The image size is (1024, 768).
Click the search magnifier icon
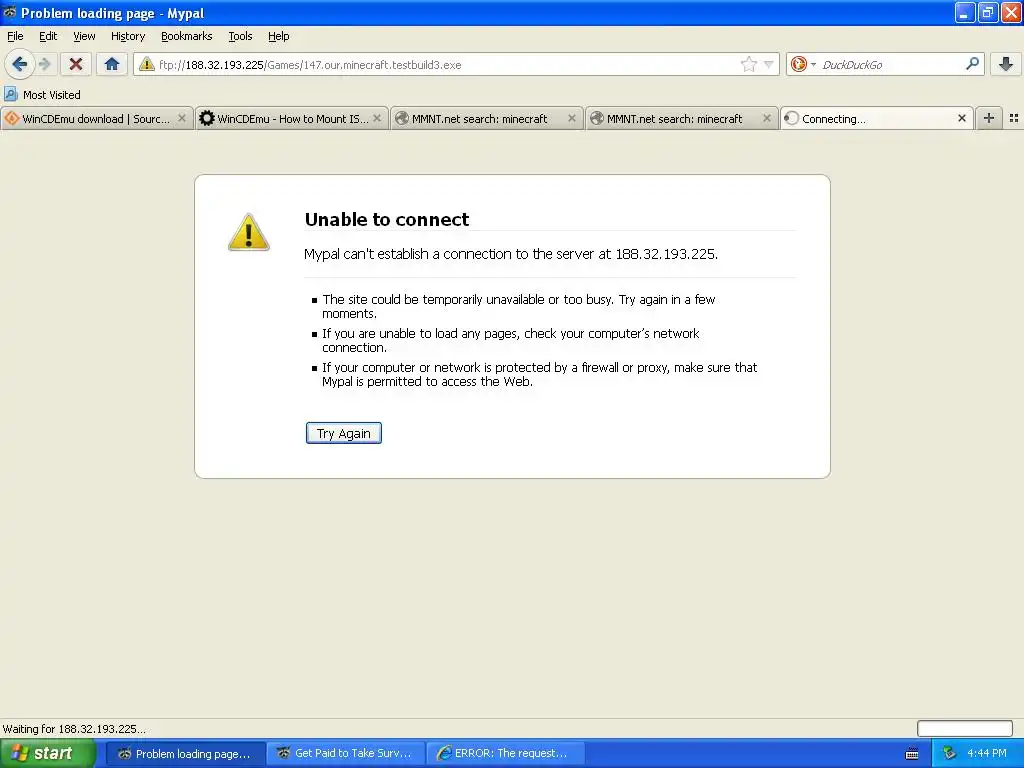click(x=972, y=63)
